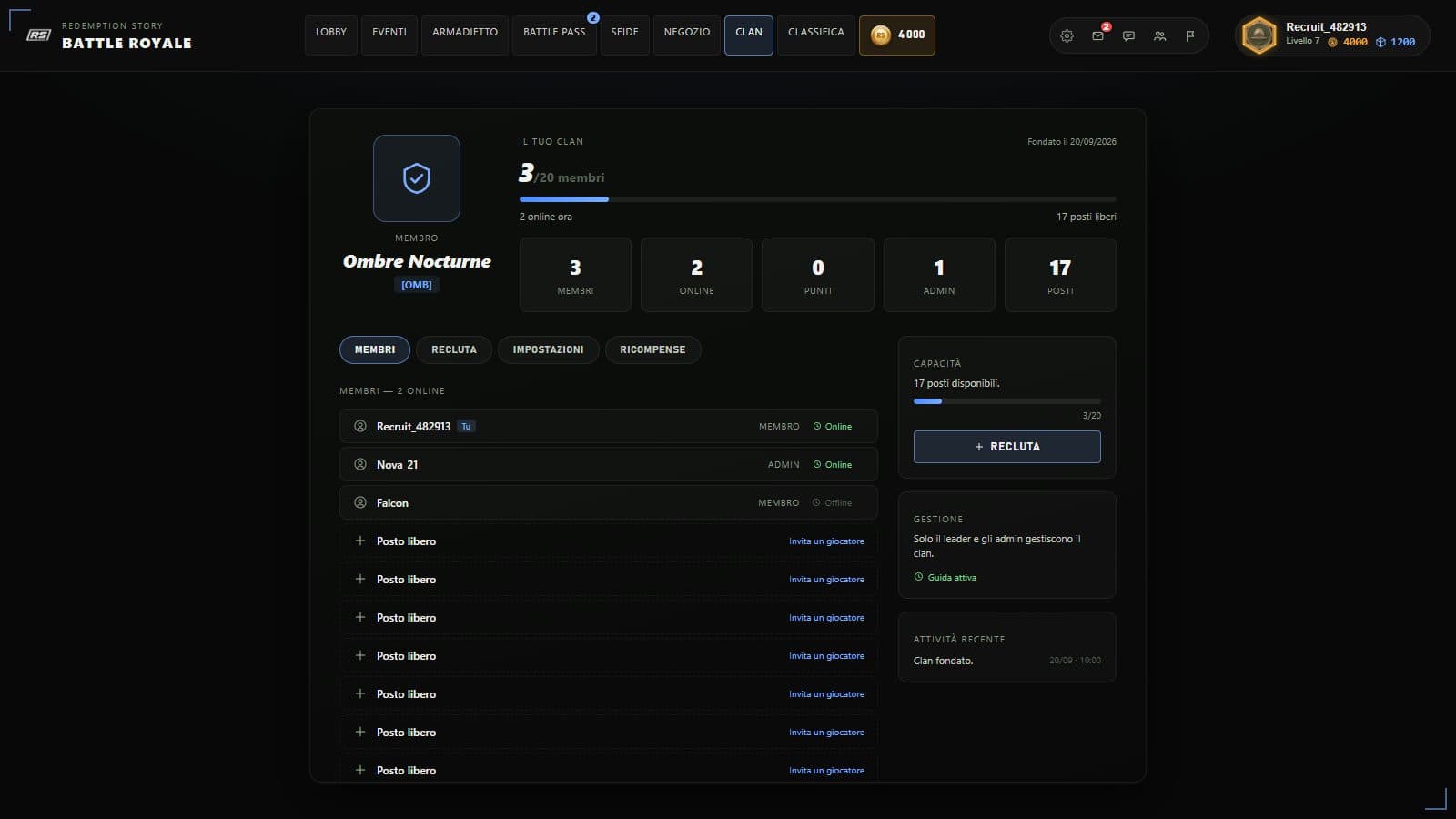This screenshot has height=819, width=1456.
Task: Click first Invita un giocatore link
Action: click(826, 541)
